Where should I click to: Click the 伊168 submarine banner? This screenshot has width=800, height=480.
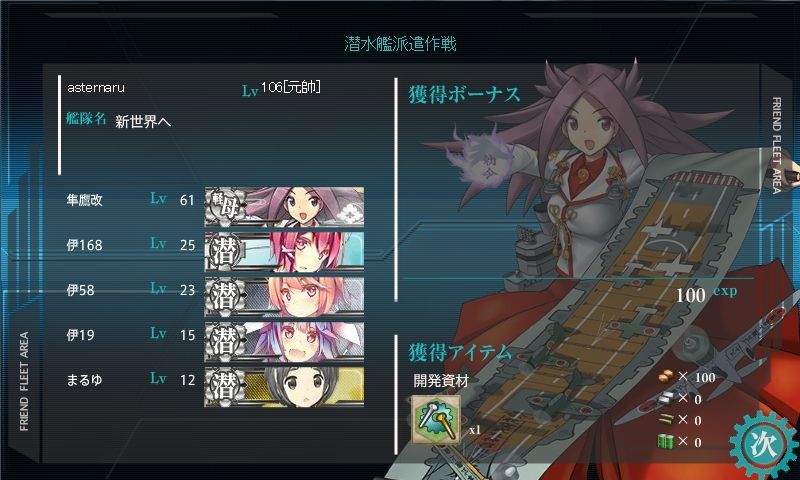pos(284,251)
